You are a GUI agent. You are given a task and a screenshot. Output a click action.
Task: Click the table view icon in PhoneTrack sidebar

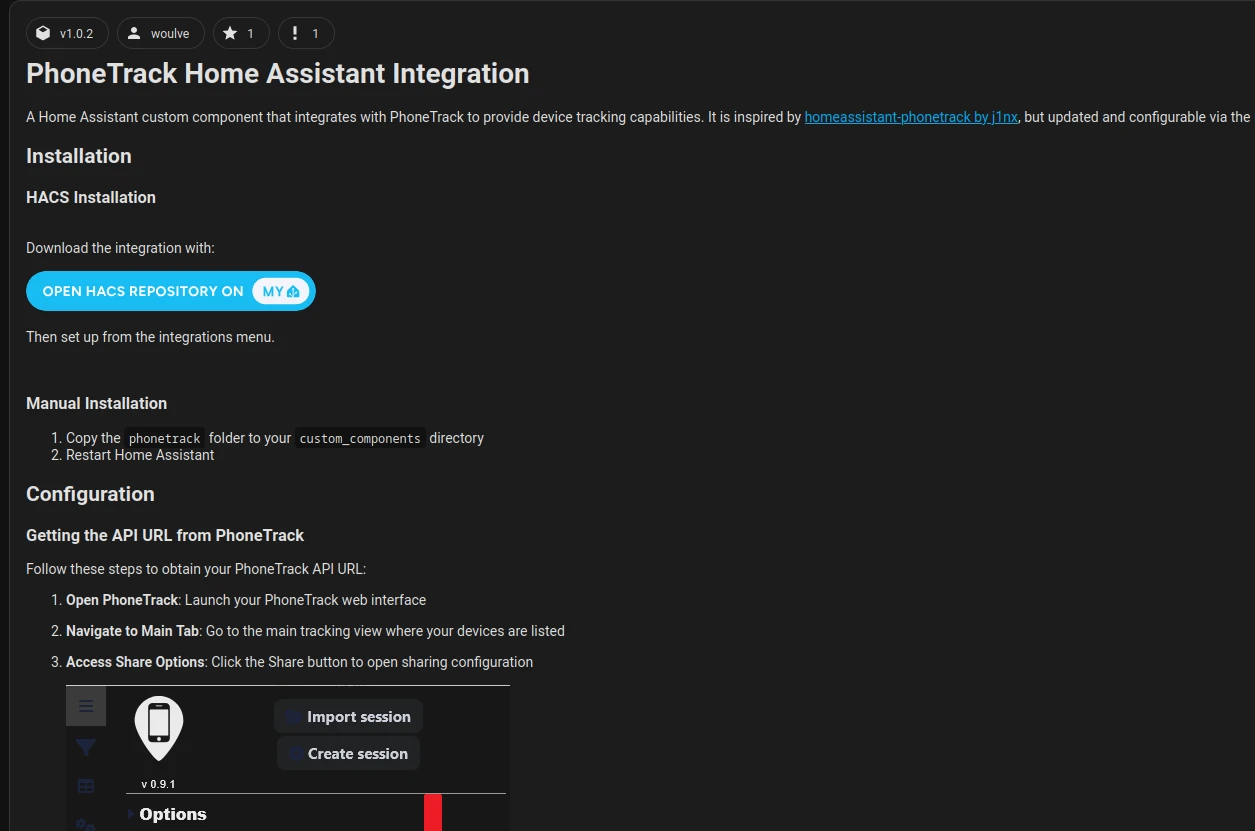(86, 785)
